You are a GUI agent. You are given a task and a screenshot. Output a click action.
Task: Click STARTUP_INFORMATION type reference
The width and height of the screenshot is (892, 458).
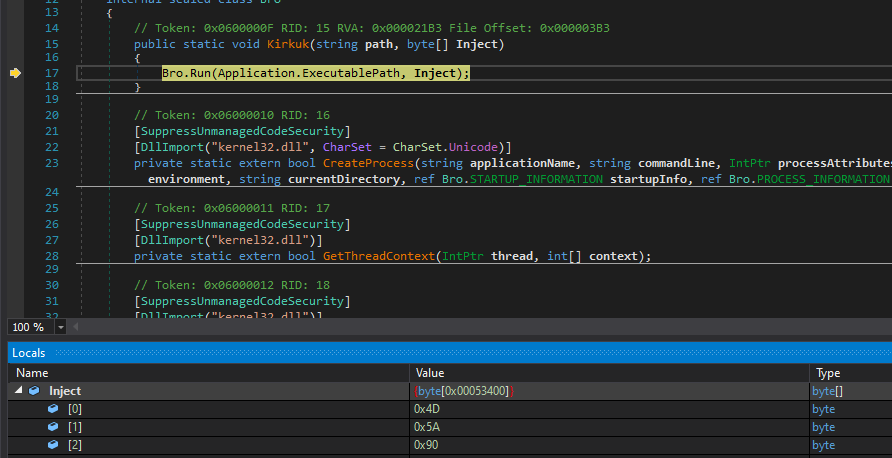pyautogui.click(x=536, y=179)
